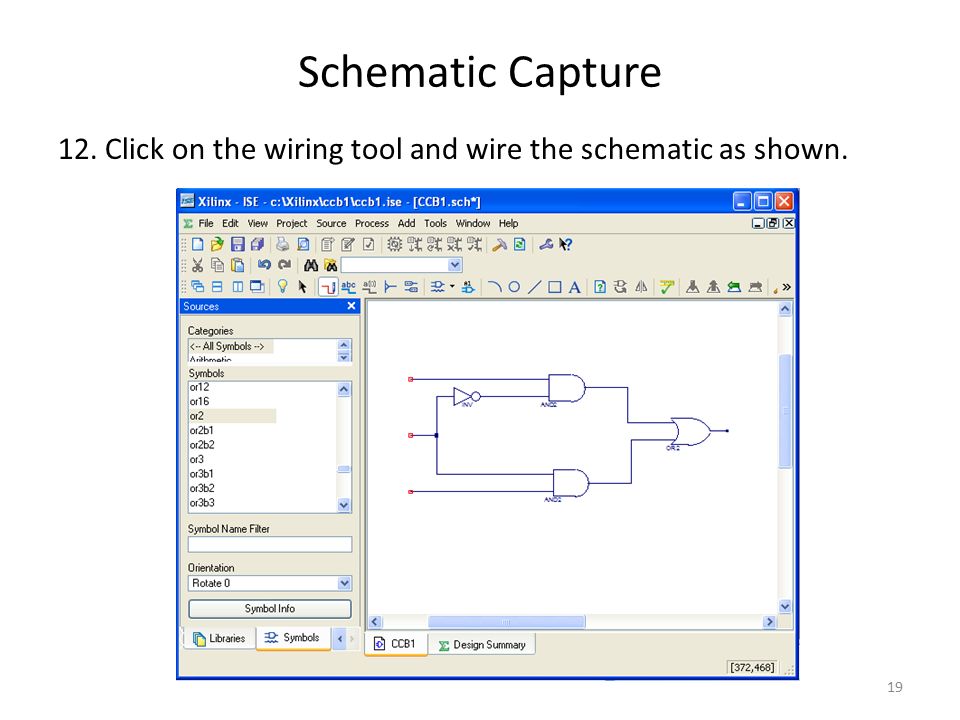960x720 pixels.
Task: Select the Add Bus Tap tool
Action: click(x=390, y=287)
